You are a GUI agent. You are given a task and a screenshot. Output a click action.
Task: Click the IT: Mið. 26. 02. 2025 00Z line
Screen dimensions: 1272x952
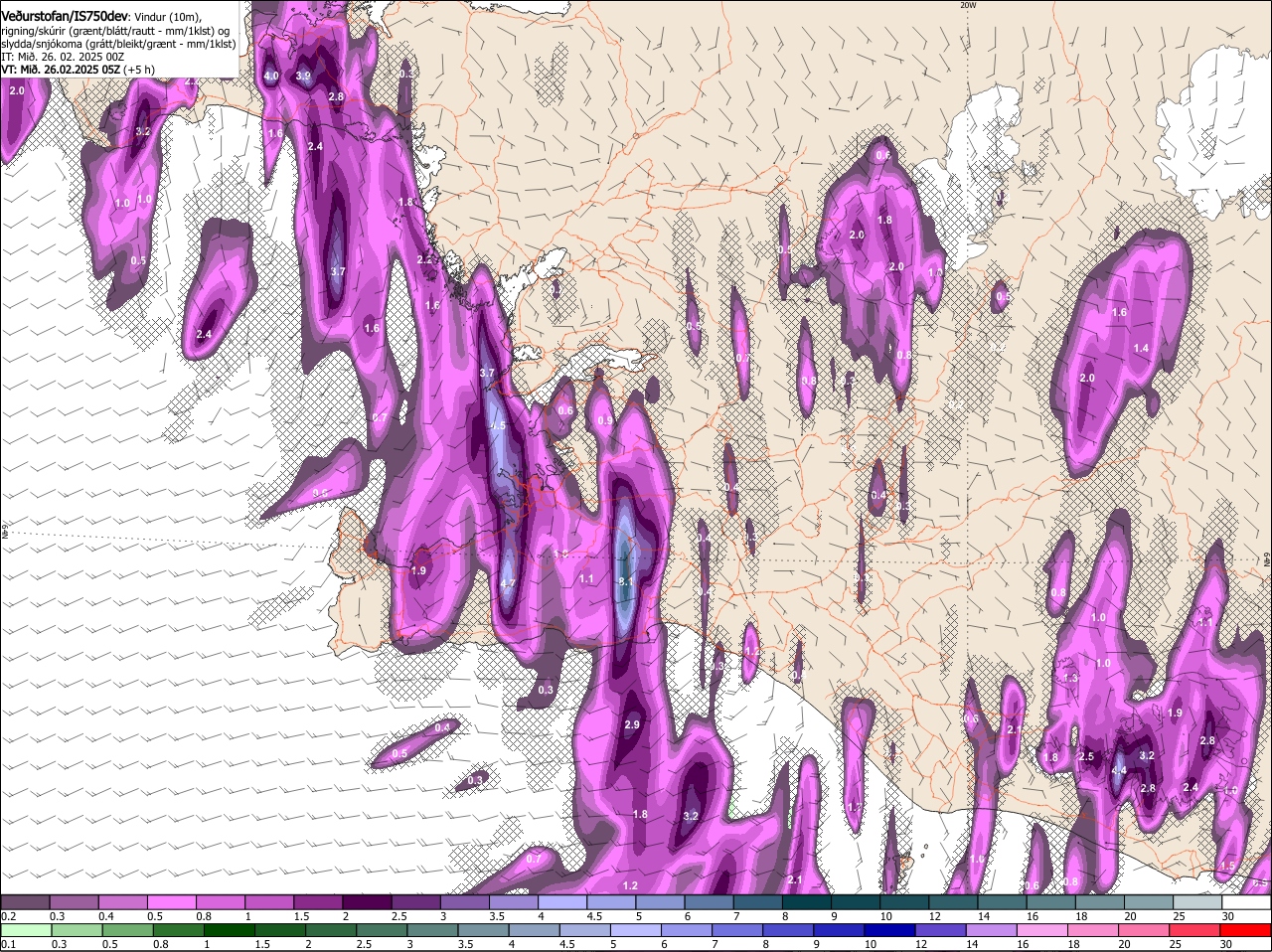pos(63,57)
